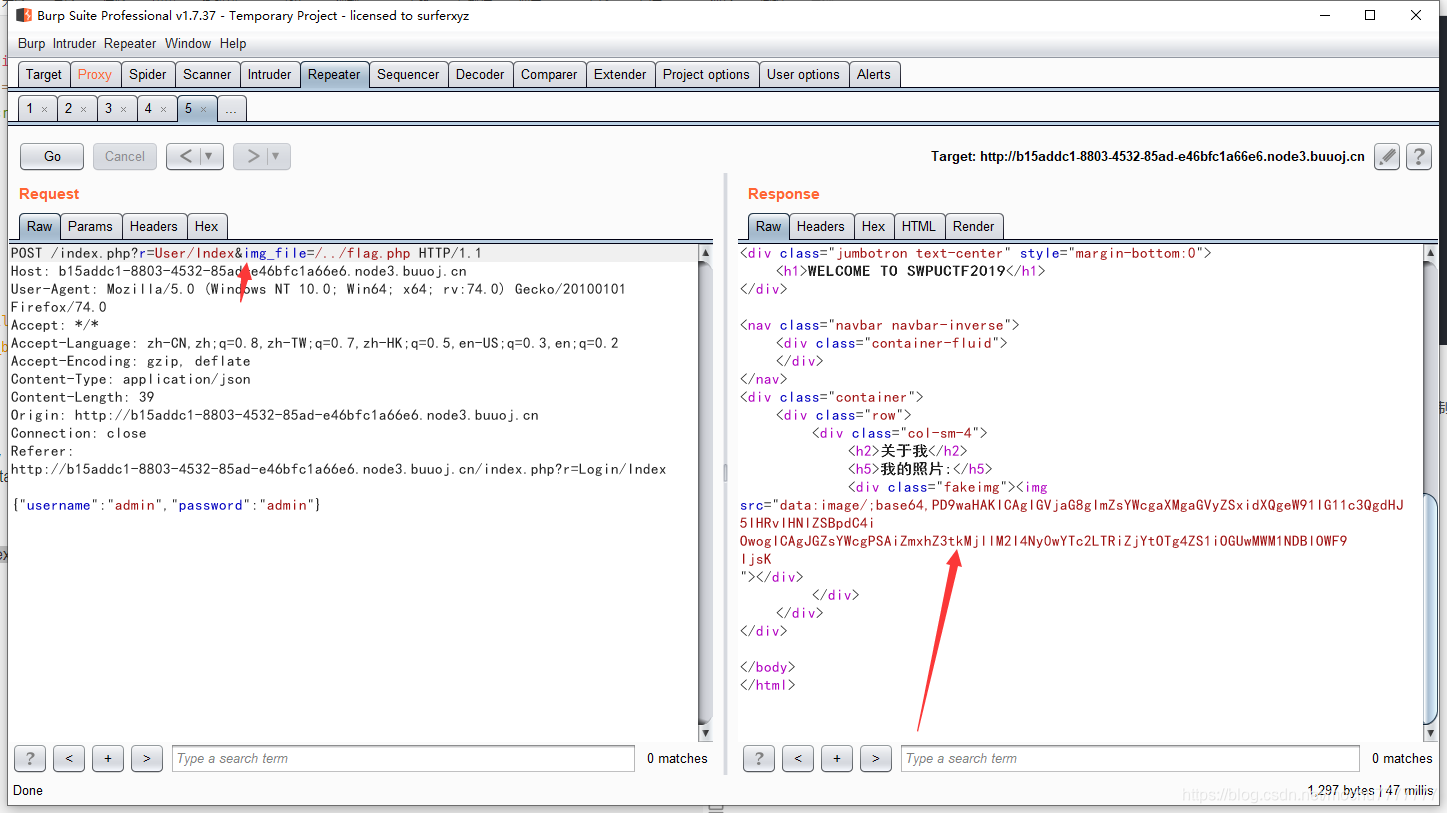Click the Content-Length: 39 header line
The width and height of the screenshot is (1447, 813).
point(83,397)
